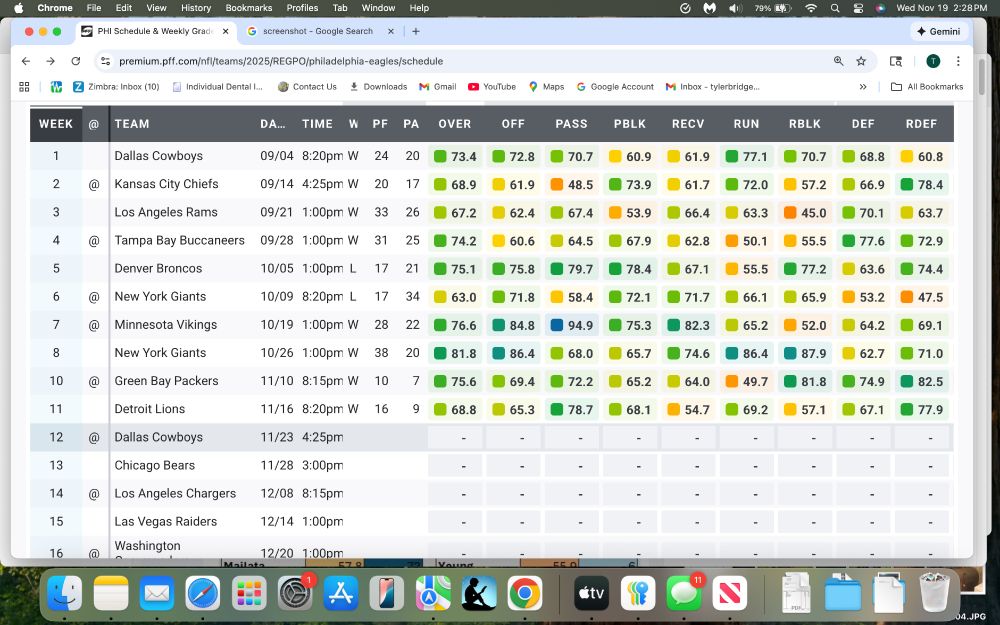Open the All Bookmarks folder
Screen dimensions: 1000x625
(x=927, y=87)
